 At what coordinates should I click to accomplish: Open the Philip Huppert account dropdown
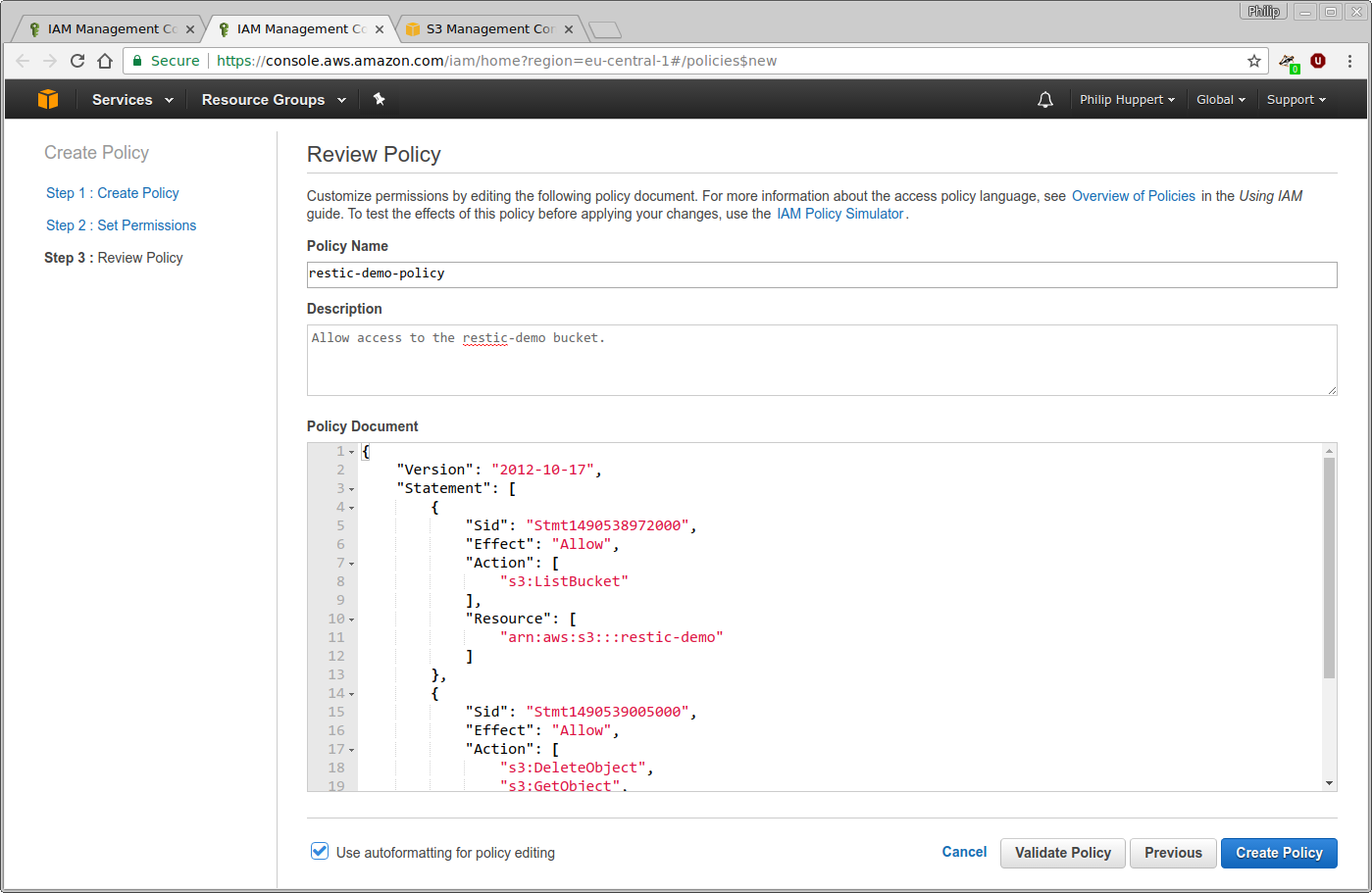point(1126,100)
